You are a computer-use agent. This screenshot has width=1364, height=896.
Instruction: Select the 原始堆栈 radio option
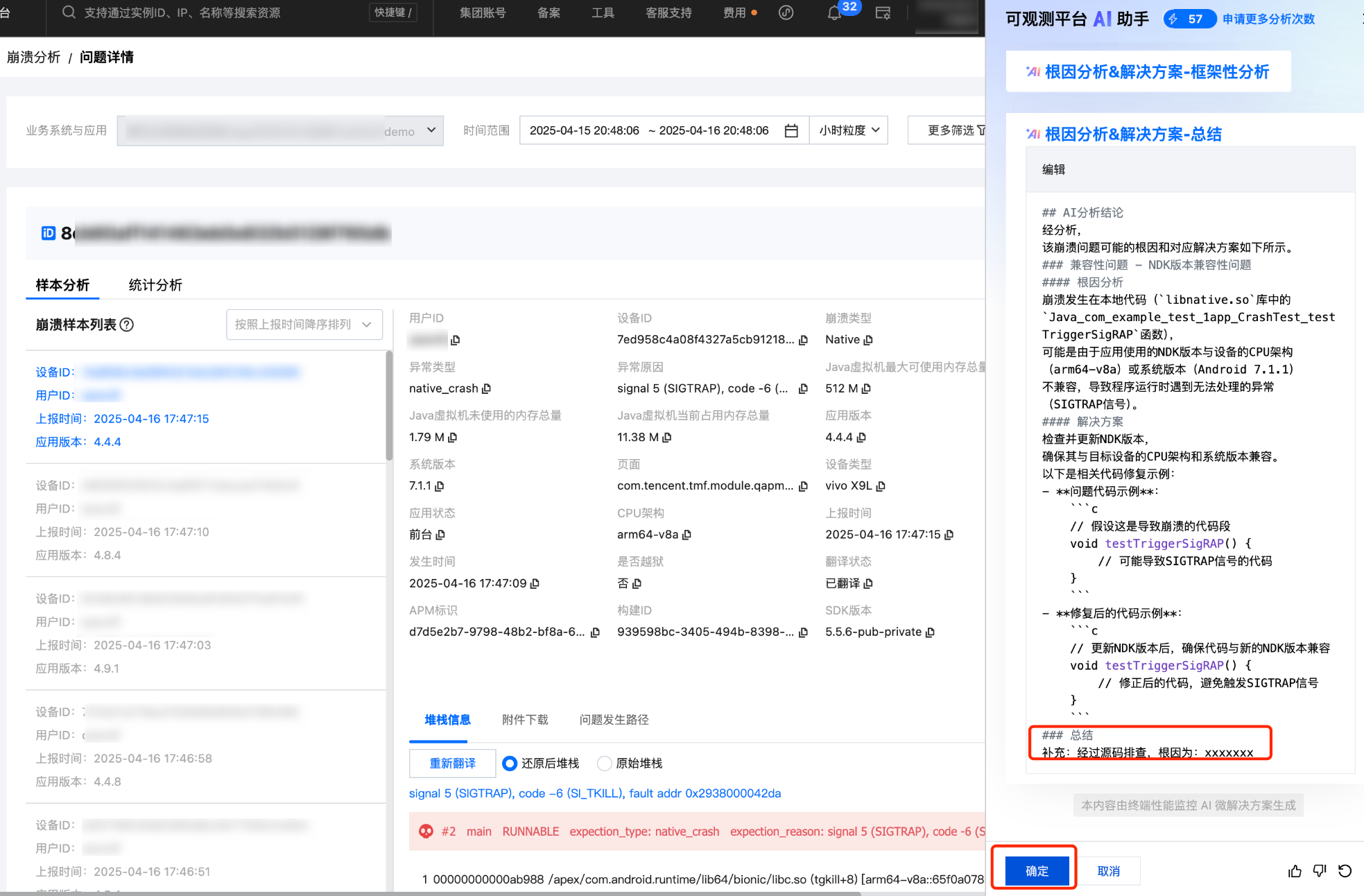[x=605, y=764]
